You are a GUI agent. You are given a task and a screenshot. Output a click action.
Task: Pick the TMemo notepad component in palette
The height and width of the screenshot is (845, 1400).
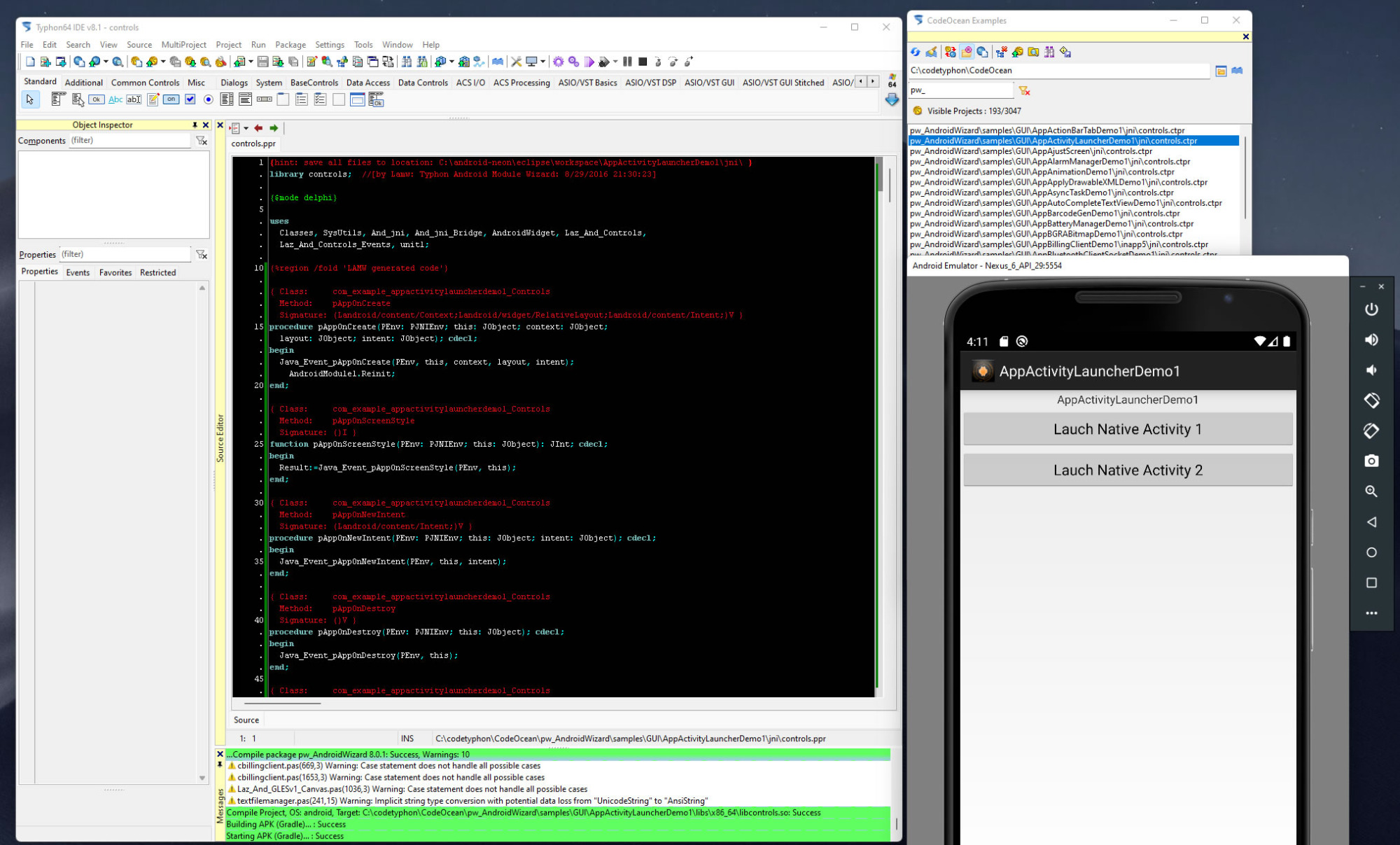(x=153, y=99)
